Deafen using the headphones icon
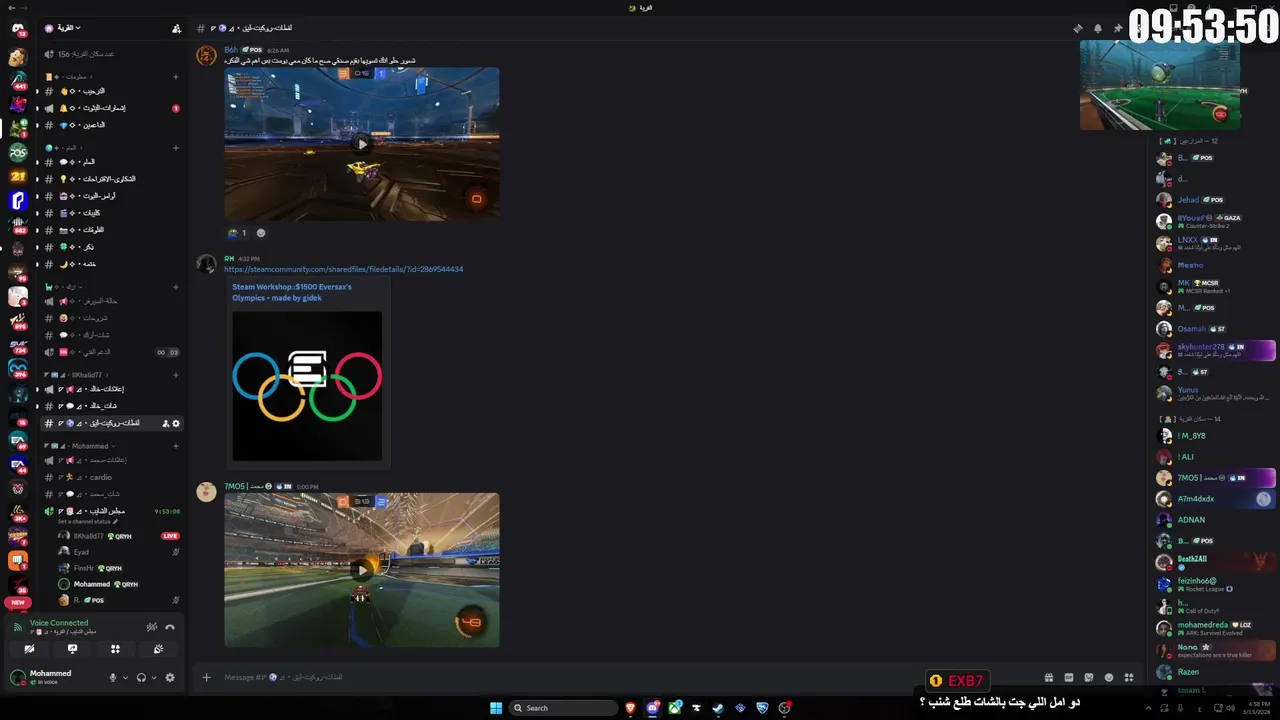This screenshot has width=1280, height=720. pos(141,677)
